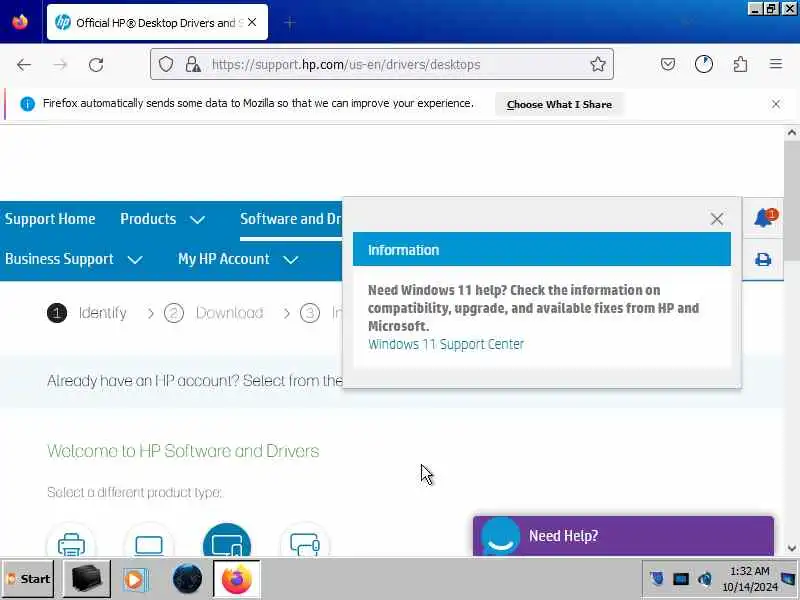This screenshot has height=600, width=800.
Task: Bookmark this page with the star icon
Action: click(597, 64)
